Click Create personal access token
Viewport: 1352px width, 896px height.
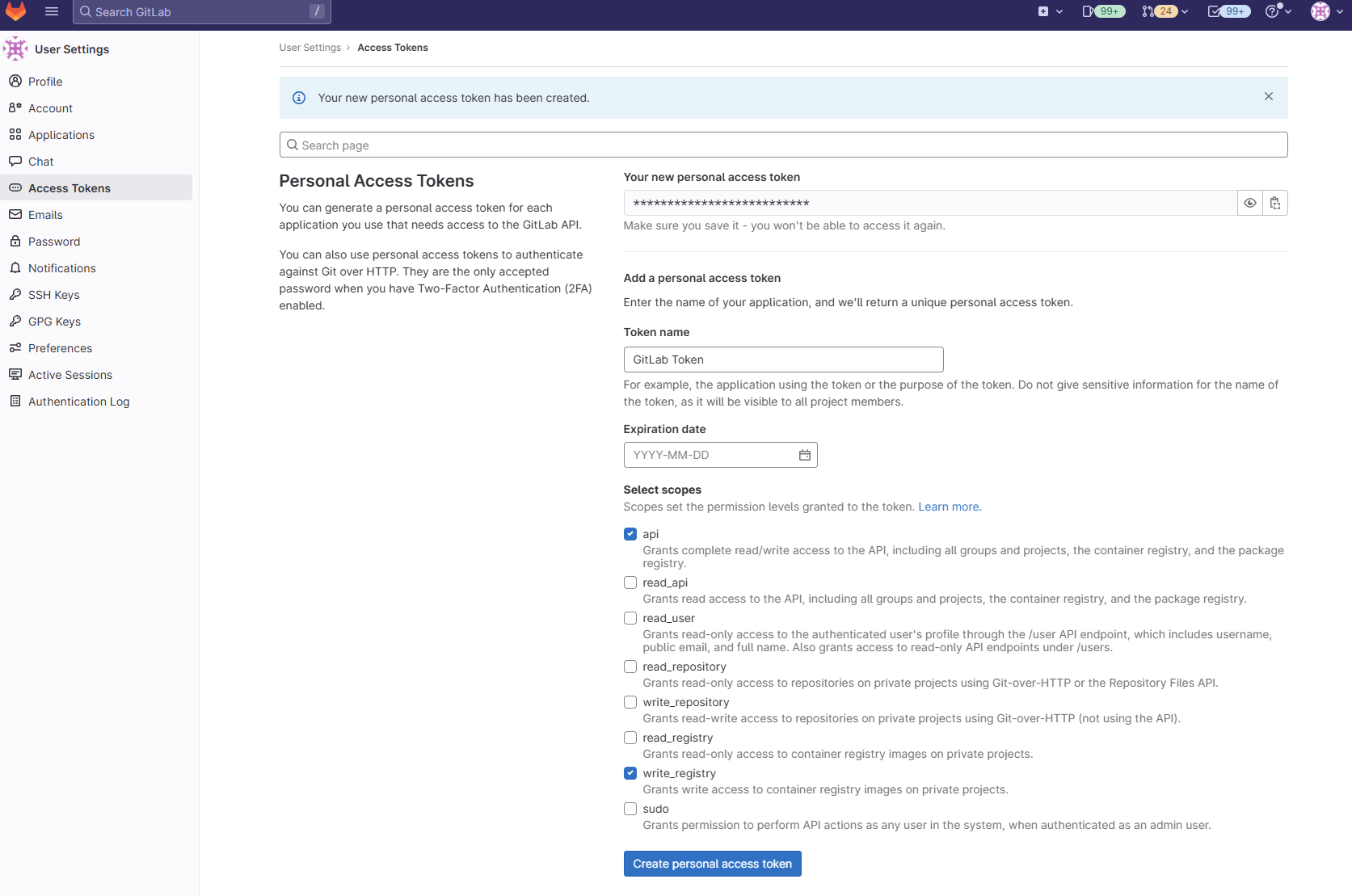(x=712, y=864)
